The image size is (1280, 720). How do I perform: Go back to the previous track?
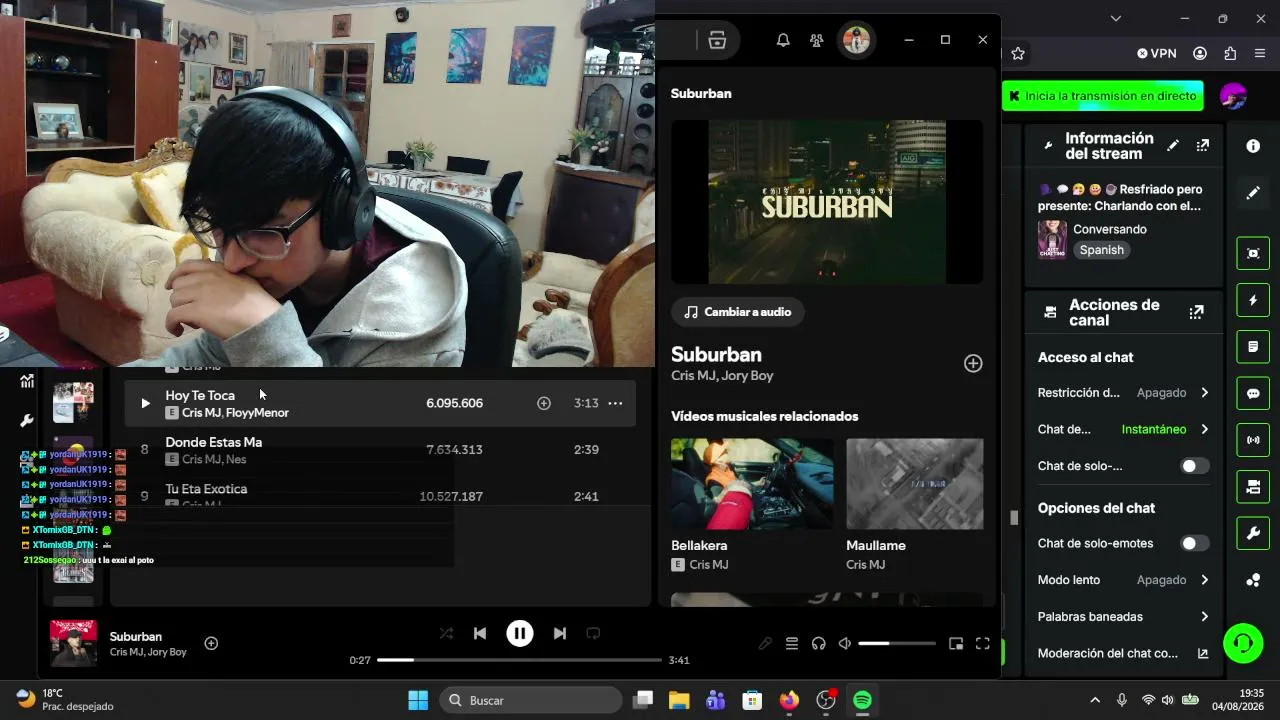[x=480, y=633]
